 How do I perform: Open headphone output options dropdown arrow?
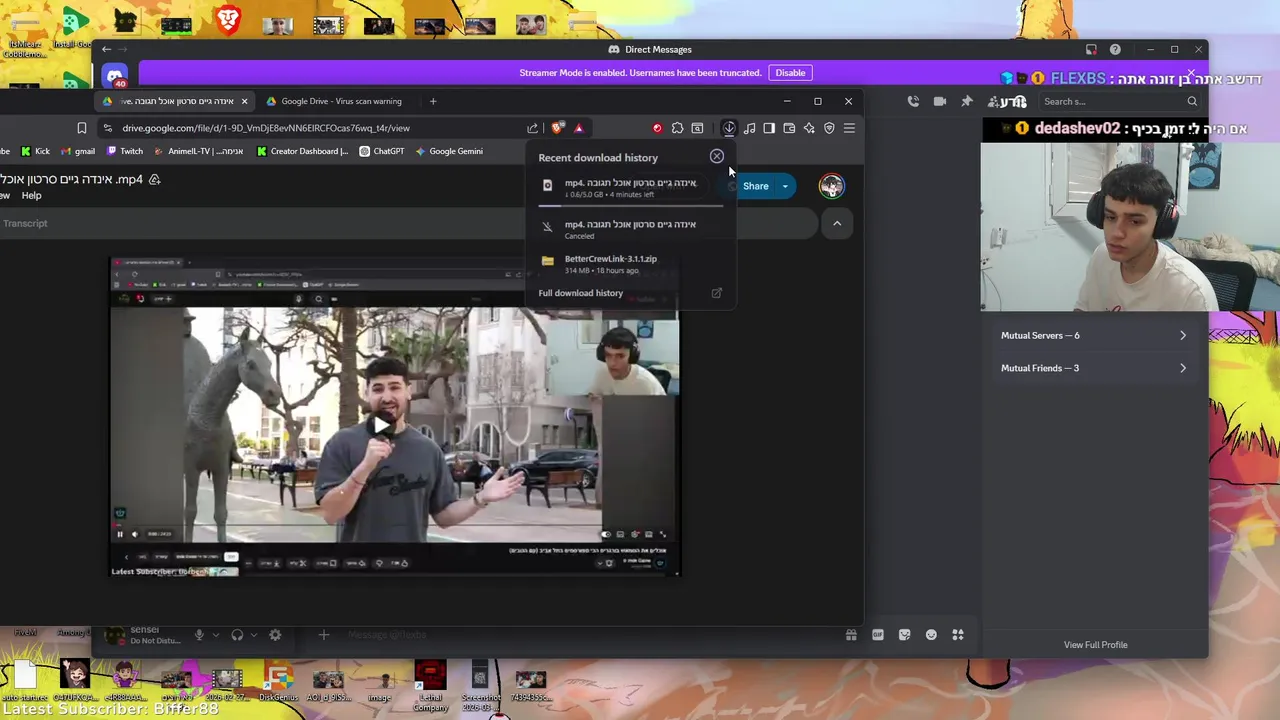(x=254, y=635)
